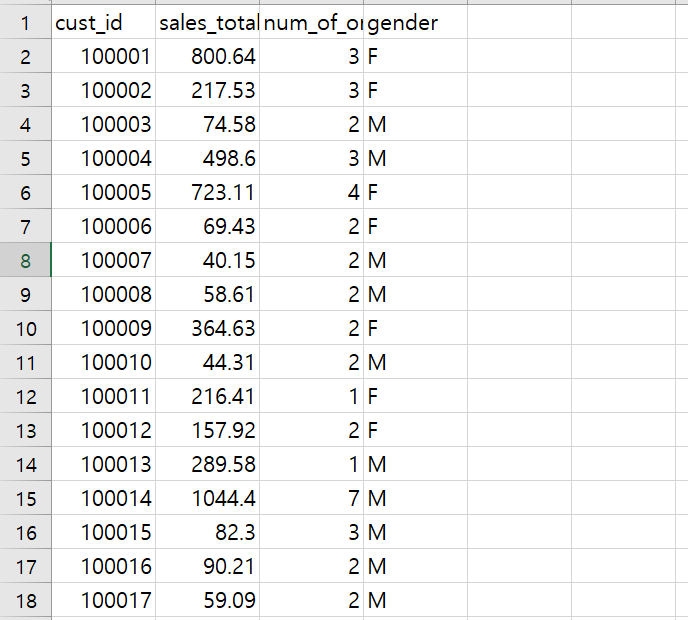This screenshot has width=688, height=620.
Task: Click cell with customer ID 100012
Action: (104, 430)
